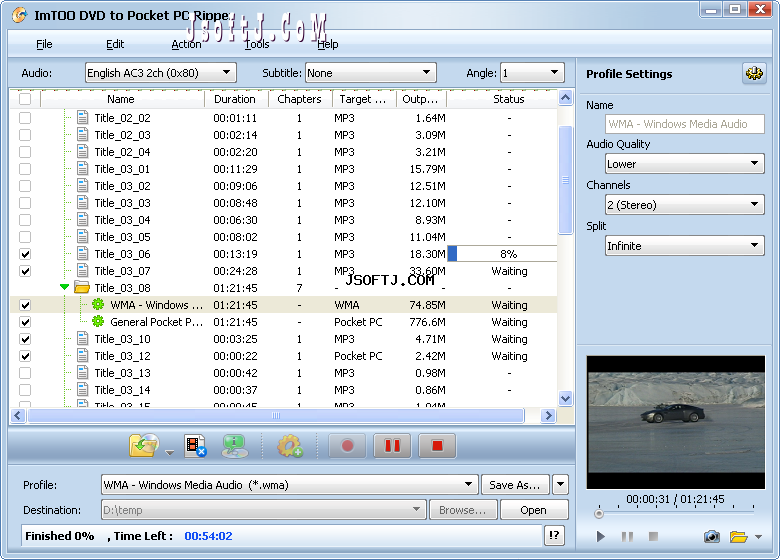This screenshot has height=560, width=780.
Task: Open the Edit menu
Action: pyautogui.click(x=115, y=44)
